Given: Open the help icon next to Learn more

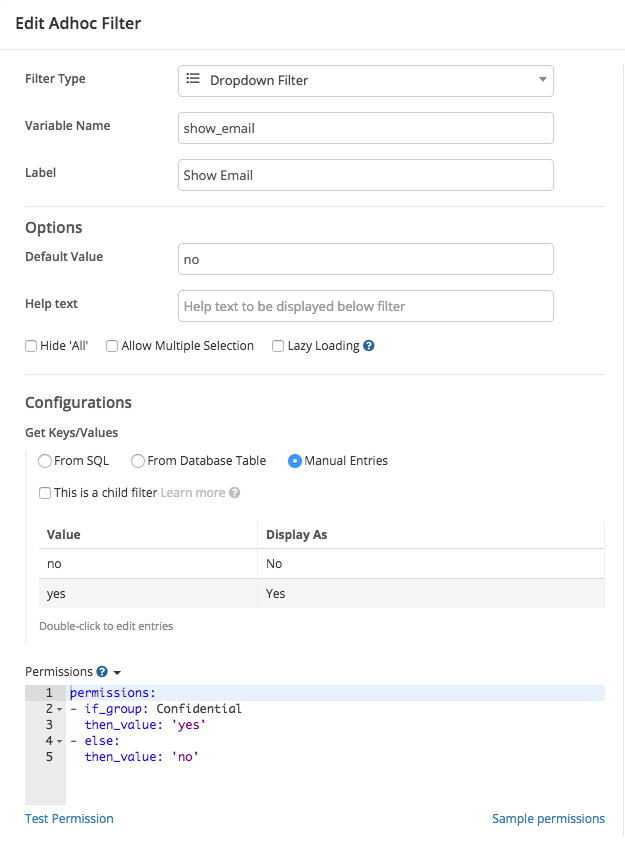Looking at the screenshot, I should [231, 492].
